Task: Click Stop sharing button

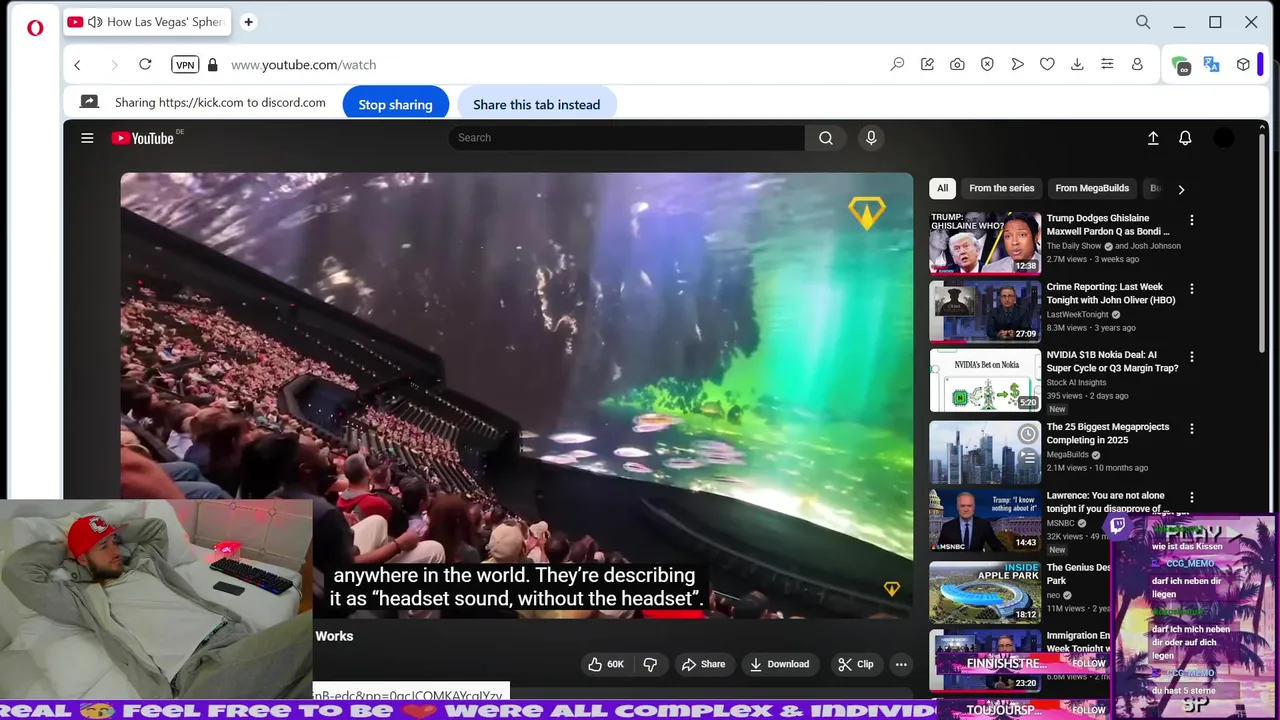Action: (395, 104)
